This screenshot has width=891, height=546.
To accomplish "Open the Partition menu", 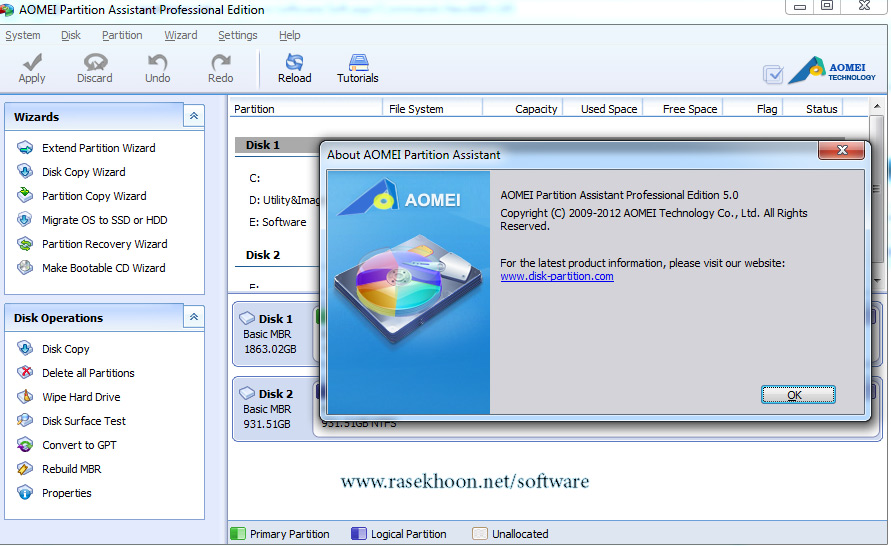I will pyautogui.click(x=122, y=35).
